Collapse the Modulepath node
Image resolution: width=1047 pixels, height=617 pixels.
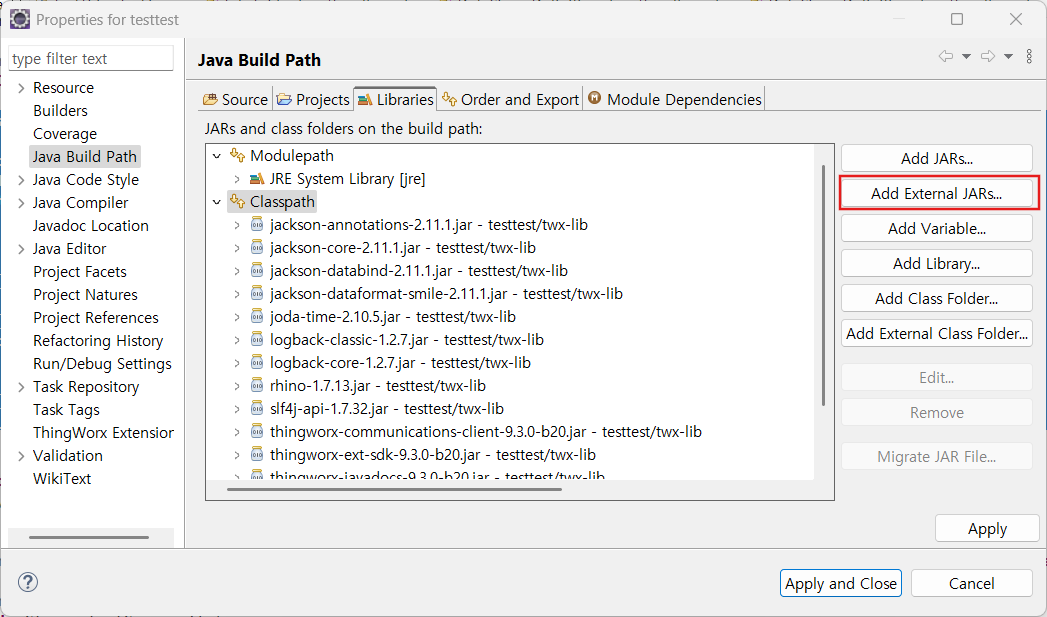217,156
